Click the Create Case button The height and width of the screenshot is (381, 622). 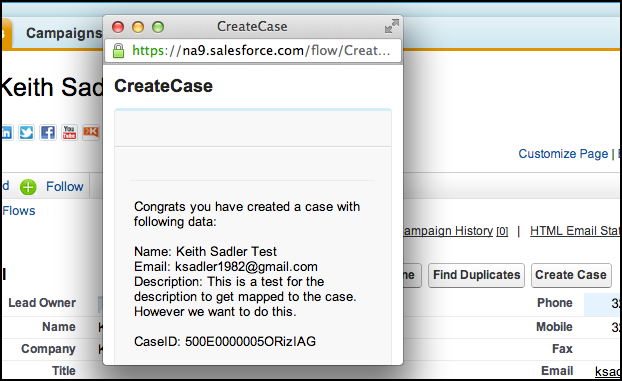(571, 275)
